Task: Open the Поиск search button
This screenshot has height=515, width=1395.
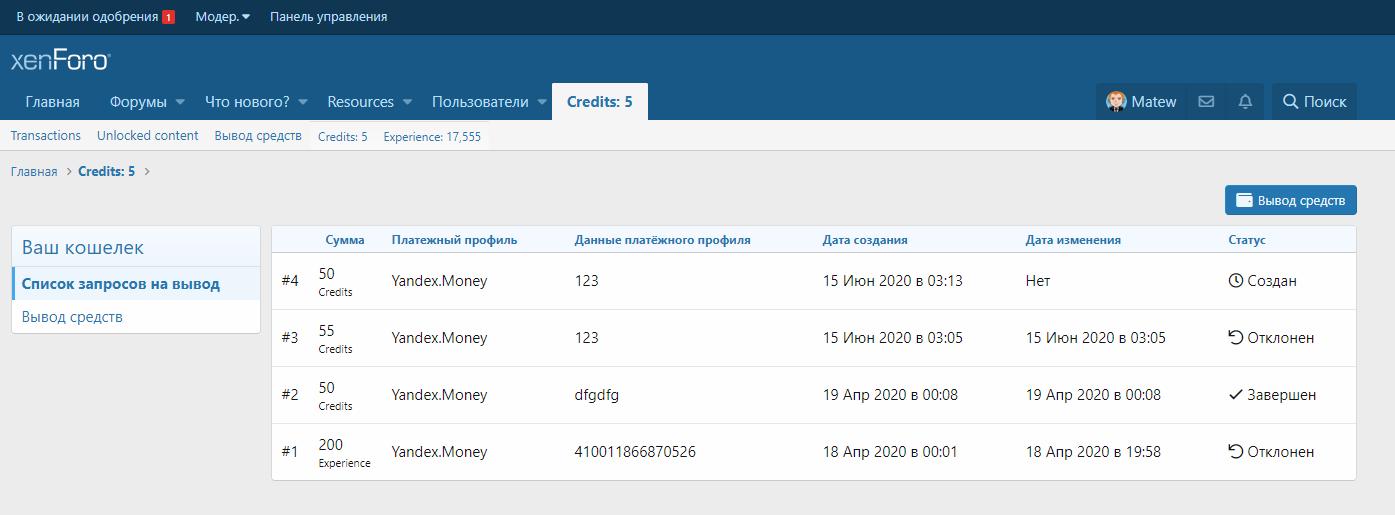Action: point(1314,102)
